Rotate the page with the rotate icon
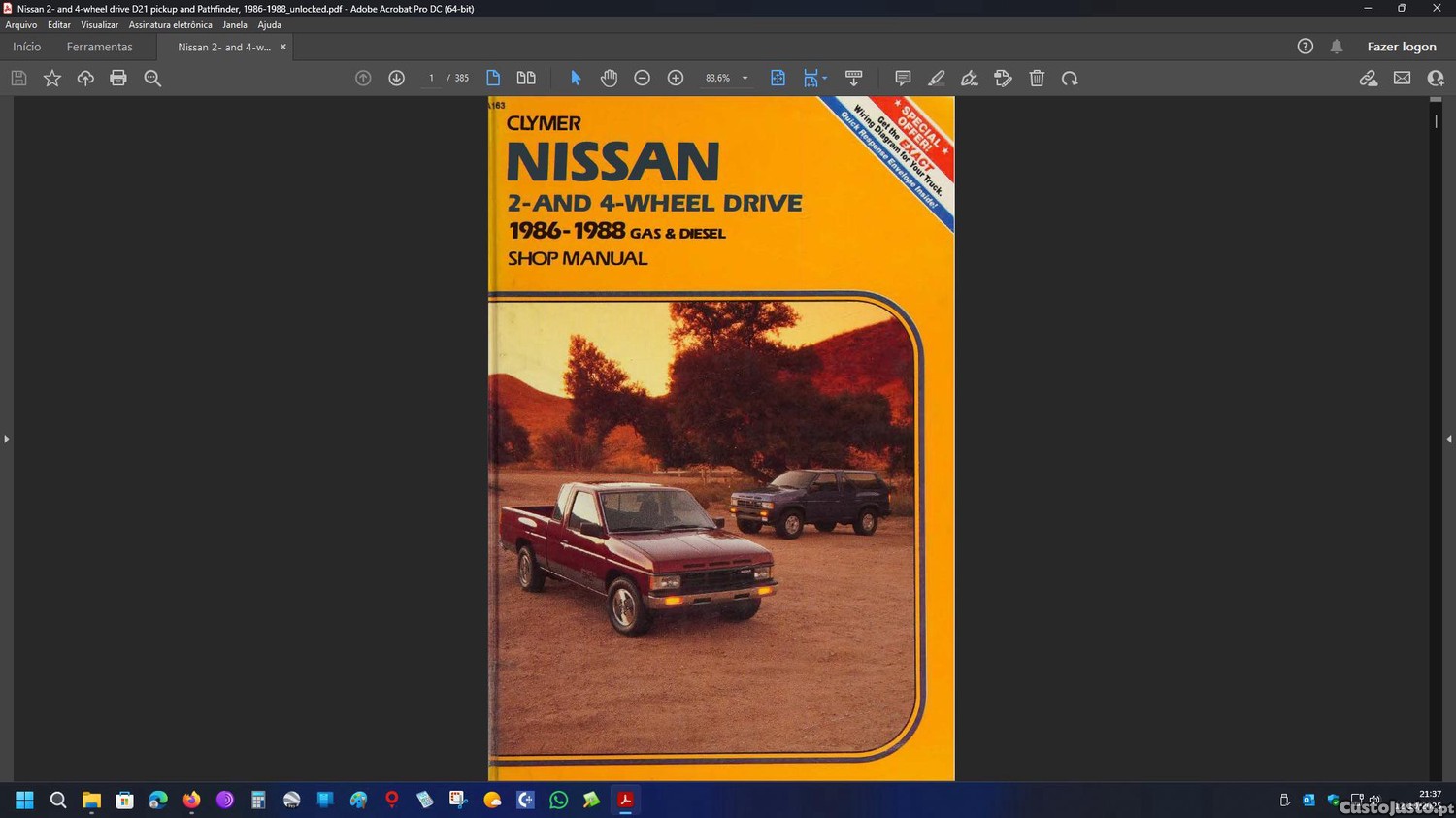Viewport: 1456px width, 818px height. (x=1070, y=79)
